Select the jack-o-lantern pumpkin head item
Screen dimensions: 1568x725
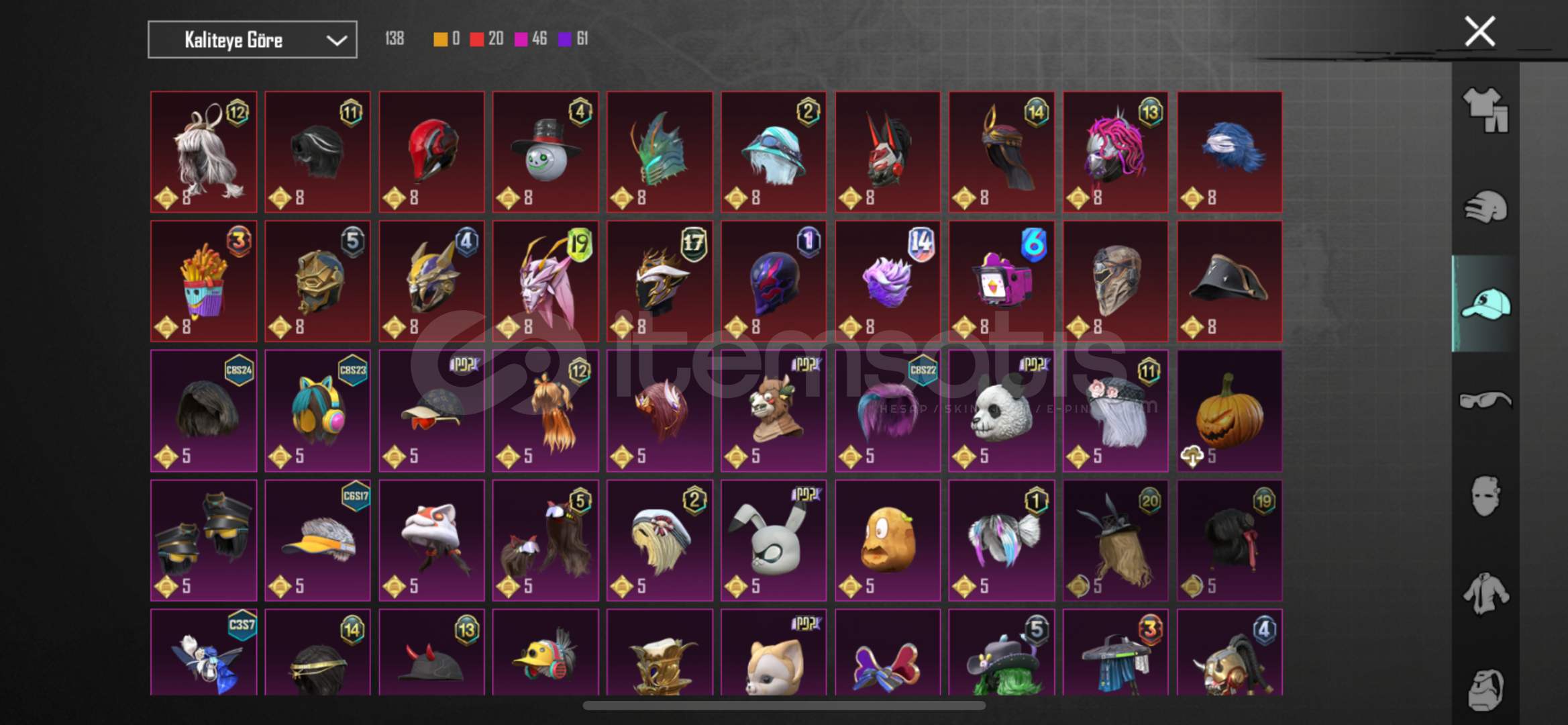[x=1229, y=411]
